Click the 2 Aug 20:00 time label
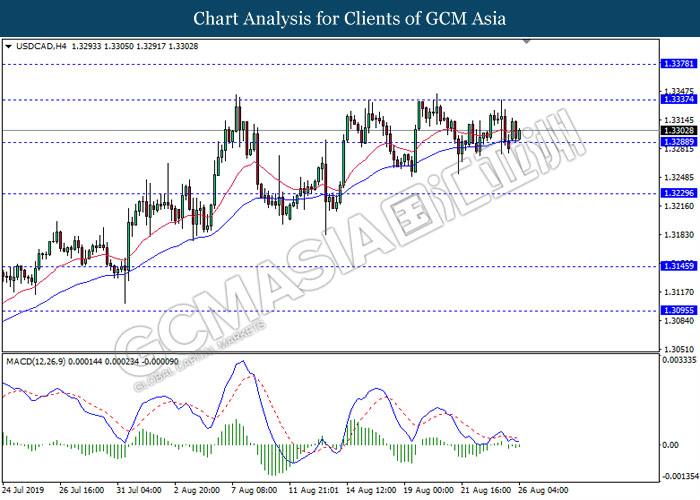The height and width of the screenshot is (500, 700). 197,490
